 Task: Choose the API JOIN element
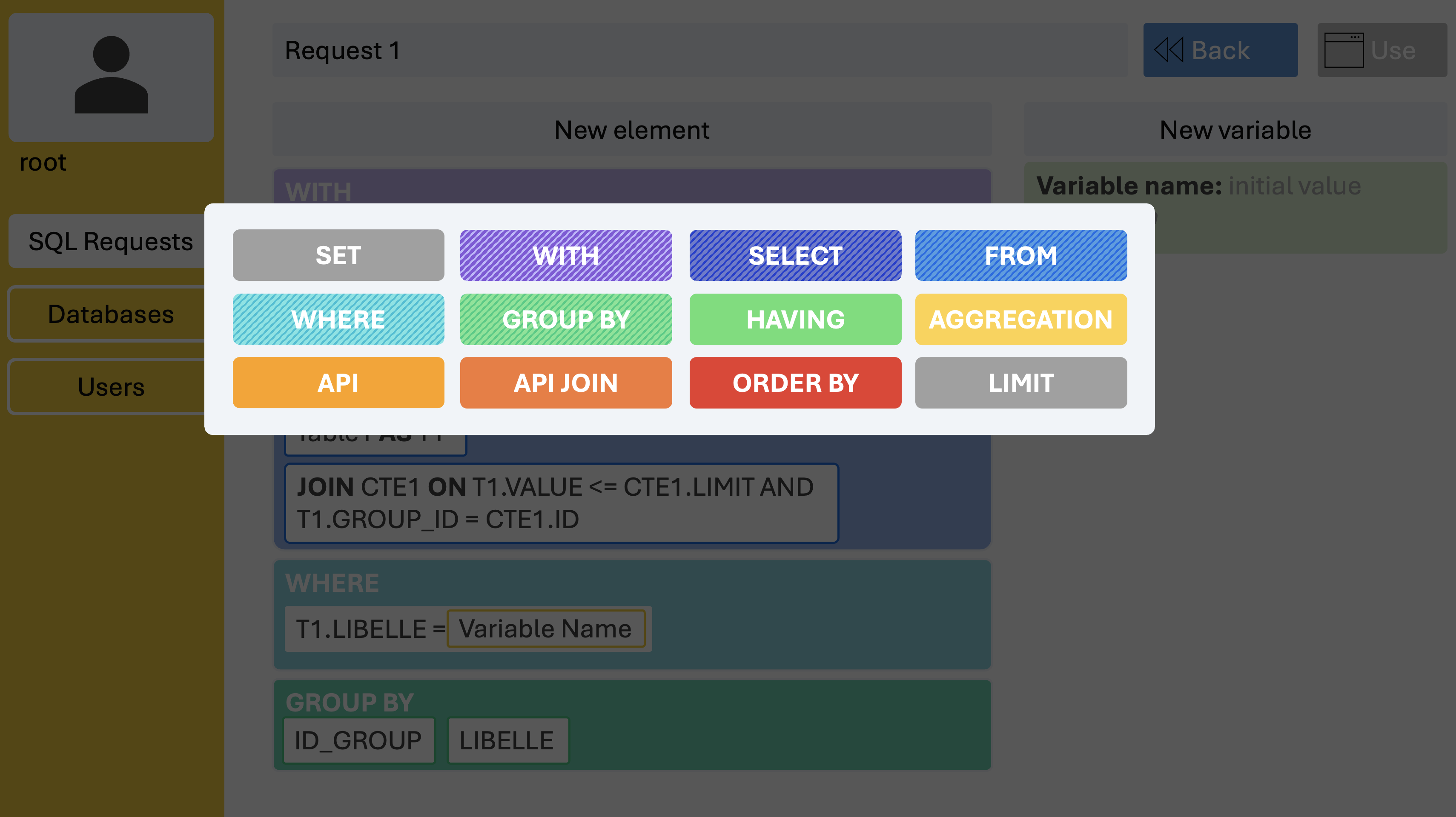click(x=566, y=383)
